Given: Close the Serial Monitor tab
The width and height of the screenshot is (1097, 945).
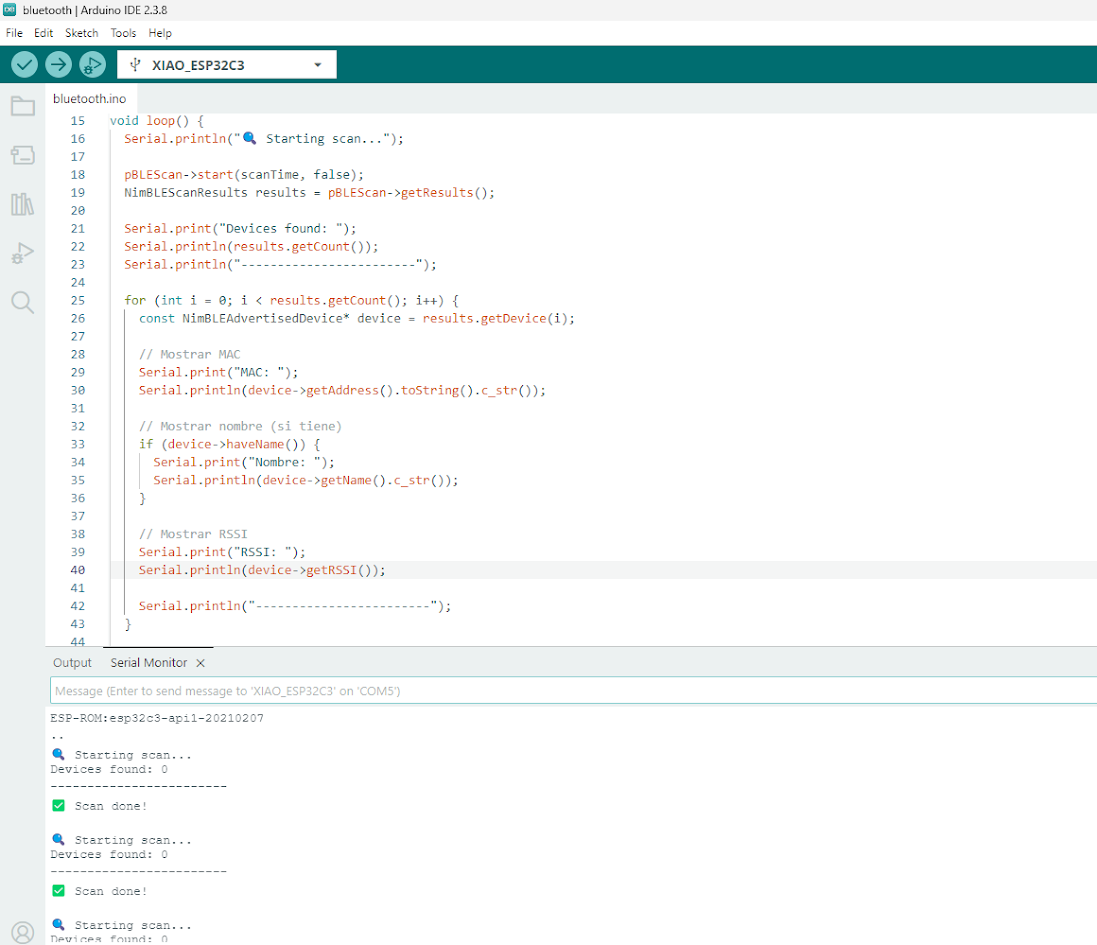Looking at the screenshot, I should click(201, 663).
